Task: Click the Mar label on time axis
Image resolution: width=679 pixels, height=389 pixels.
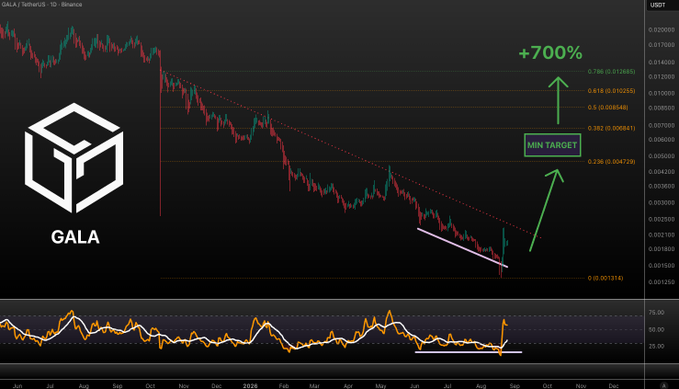Action: [x=314, y=386]
